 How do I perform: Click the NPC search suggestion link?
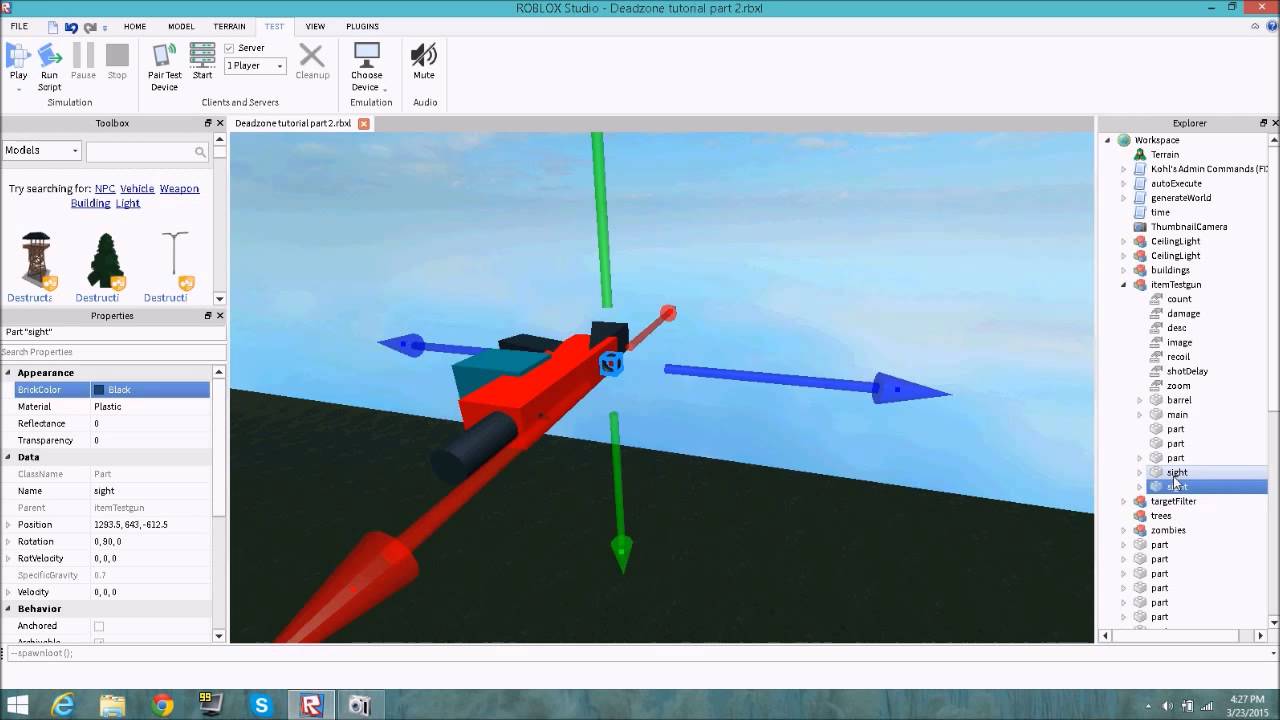click(x=105, y=189)
